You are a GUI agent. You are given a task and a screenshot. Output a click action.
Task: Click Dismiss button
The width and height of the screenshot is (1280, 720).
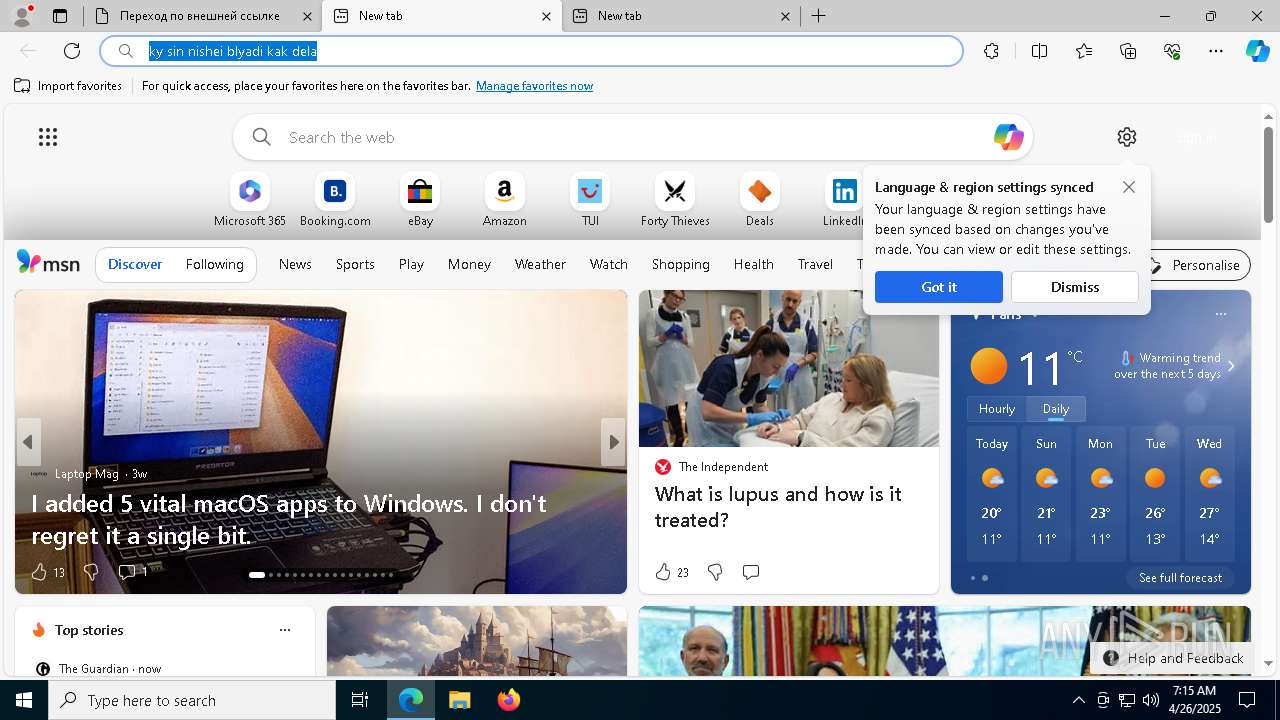[1075, 287]
